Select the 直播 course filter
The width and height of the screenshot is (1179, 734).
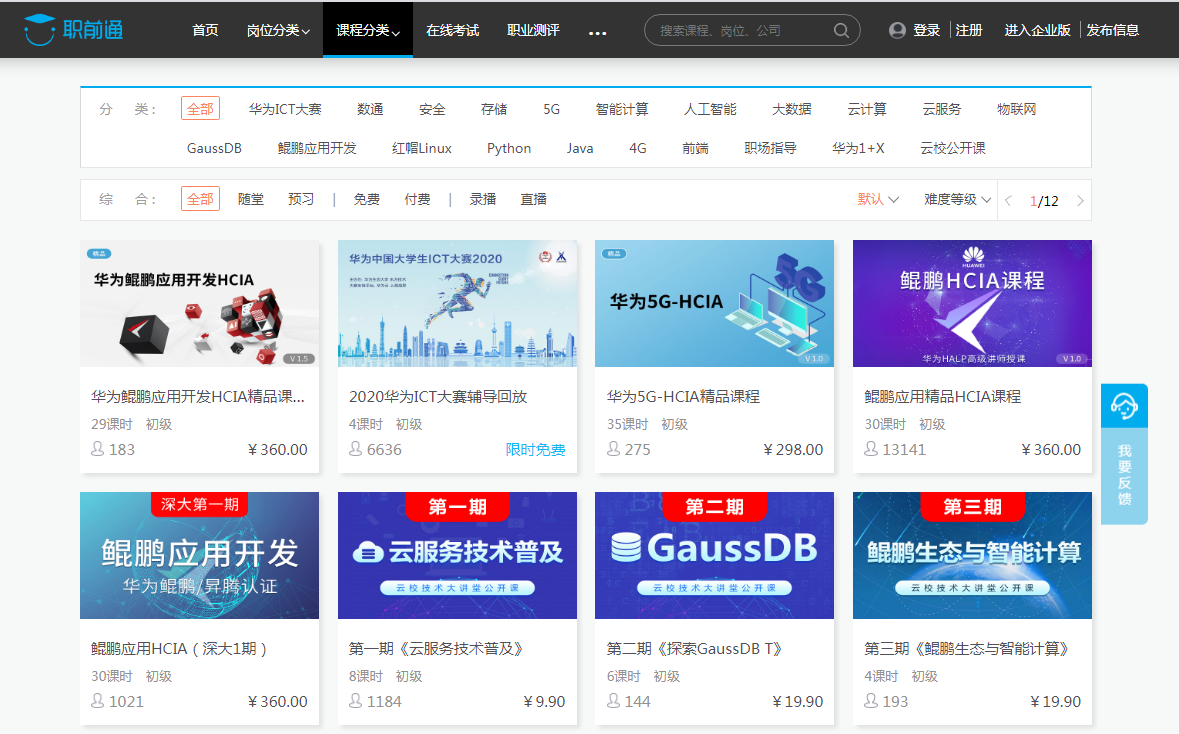(533, 199)
